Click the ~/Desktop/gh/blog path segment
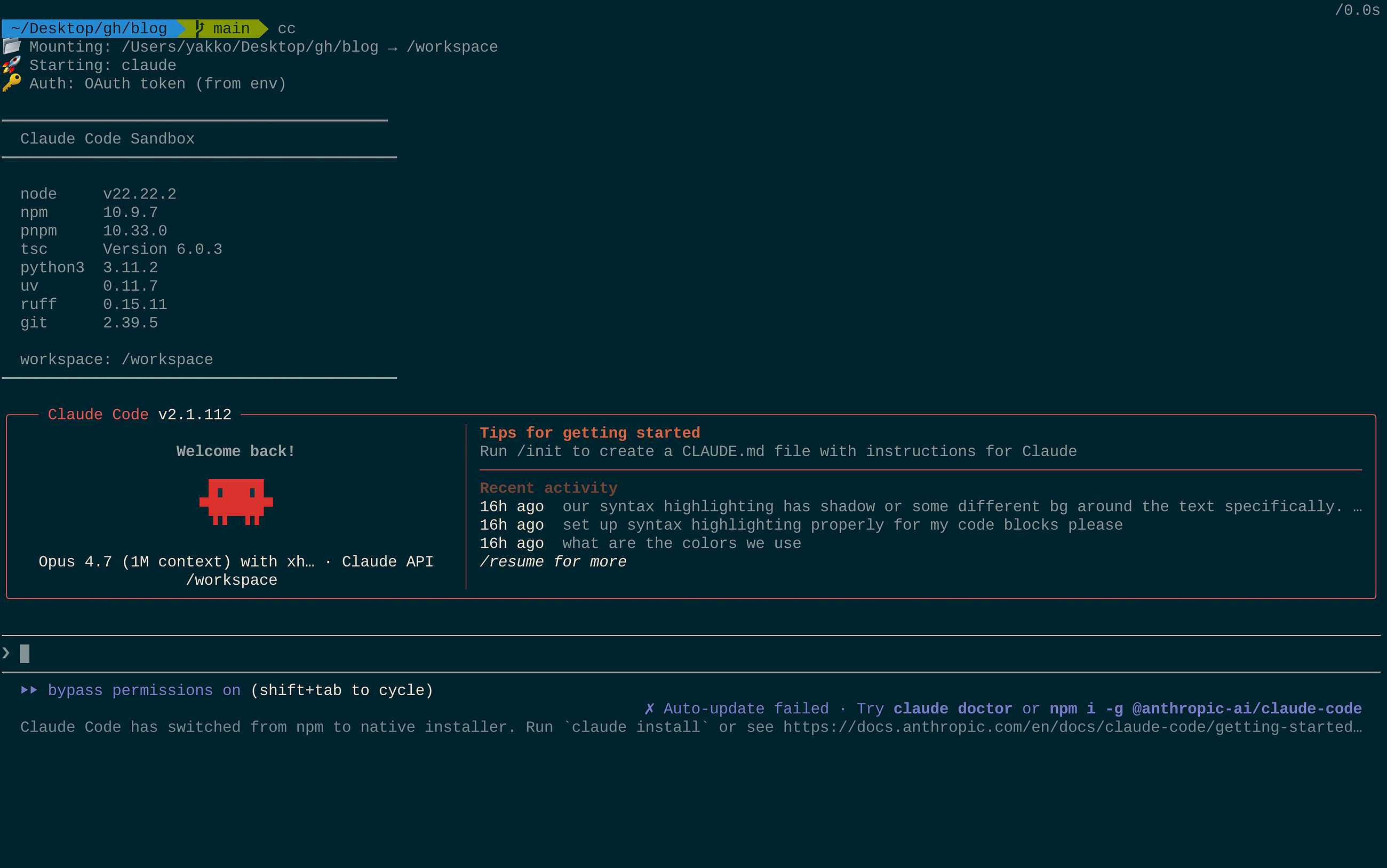 (89, 28)
